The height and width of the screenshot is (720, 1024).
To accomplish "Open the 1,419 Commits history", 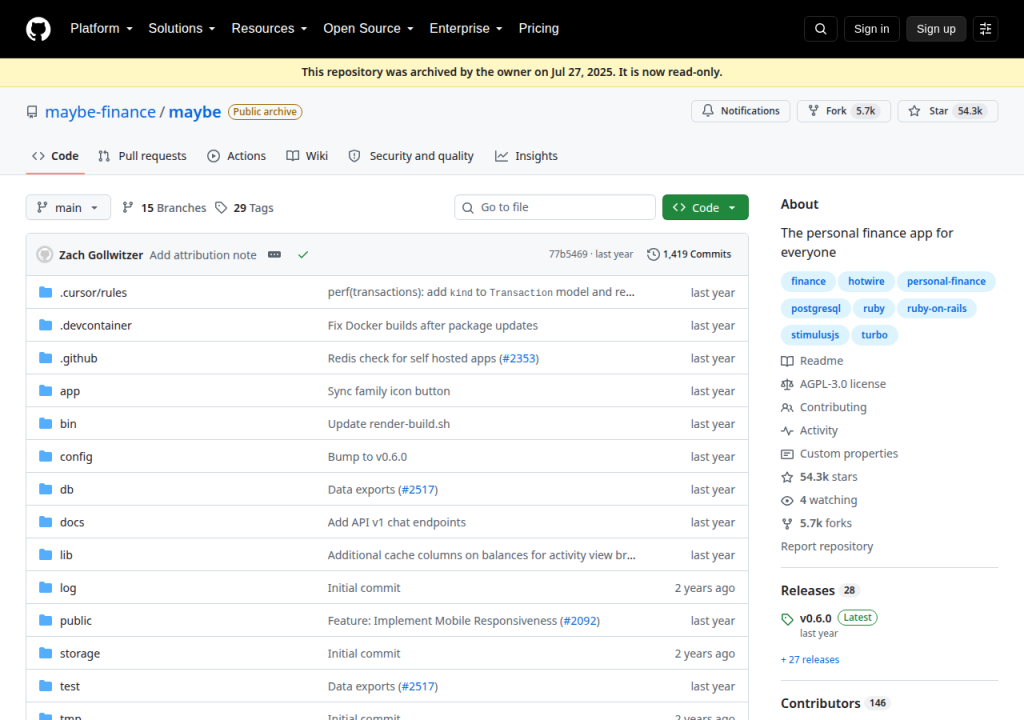I will point(689,254).
